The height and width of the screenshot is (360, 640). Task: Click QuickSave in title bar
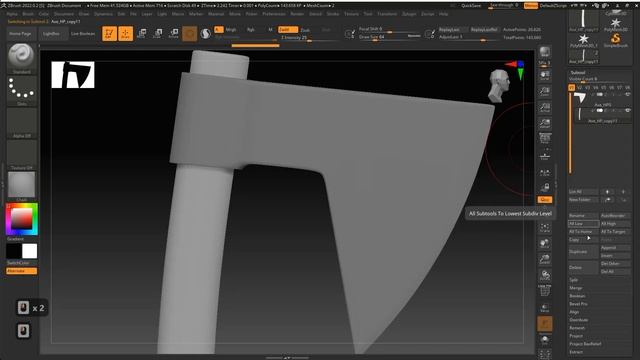[471, 6]
